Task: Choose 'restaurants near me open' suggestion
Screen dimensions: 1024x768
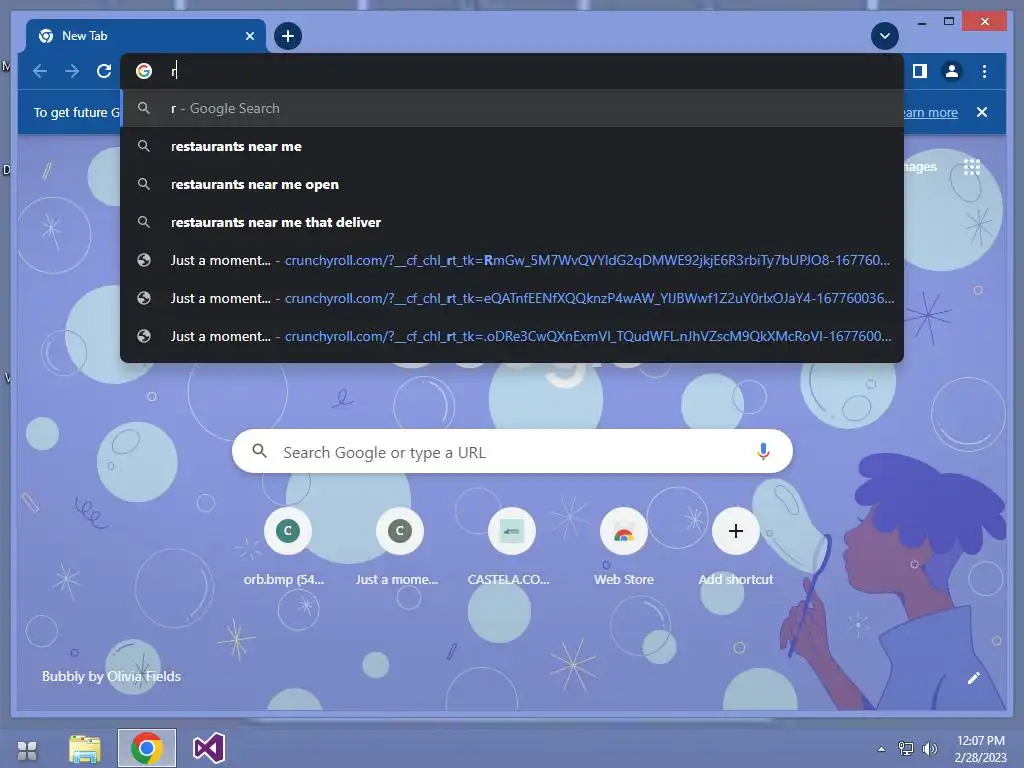Action: (512, 184)
